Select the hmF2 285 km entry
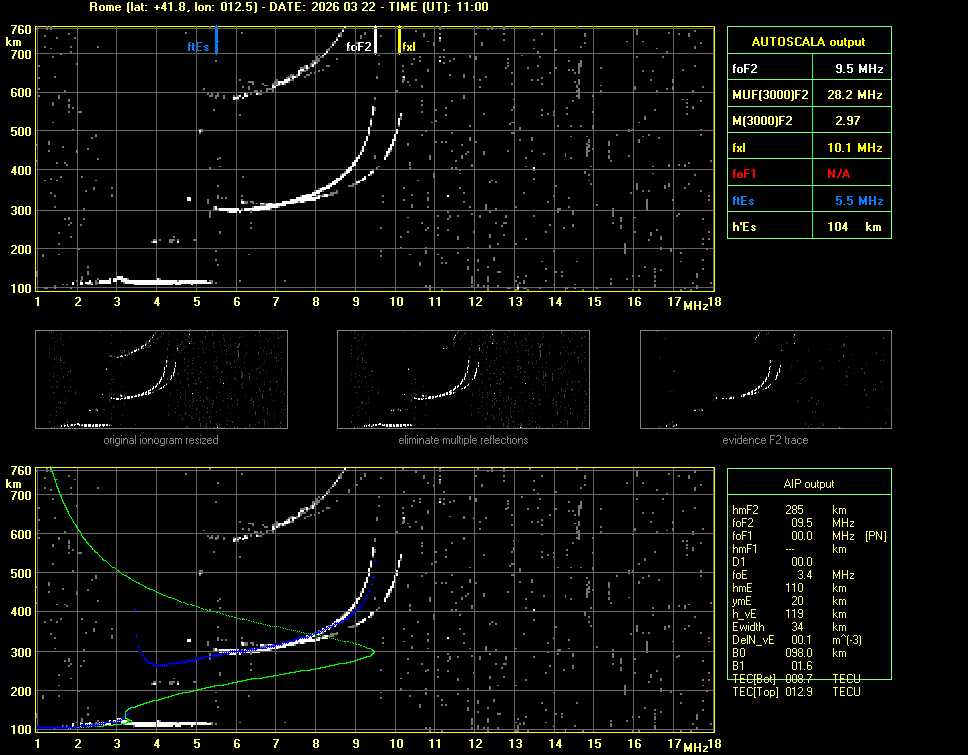The width and height of the screenshot is (968, 755). (796, 510)
